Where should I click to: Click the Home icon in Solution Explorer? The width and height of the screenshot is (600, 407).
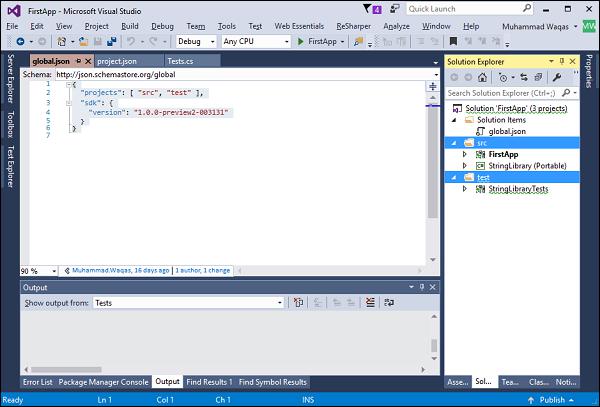pyautogui.click(x=483, y=77)
